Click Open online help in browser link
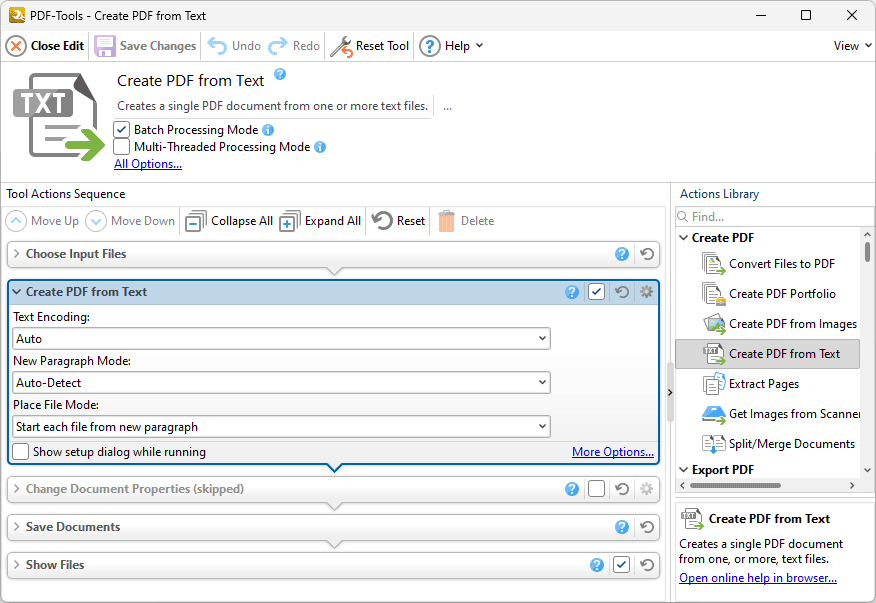Screen dimensions: 876x603 coord(758,578)
